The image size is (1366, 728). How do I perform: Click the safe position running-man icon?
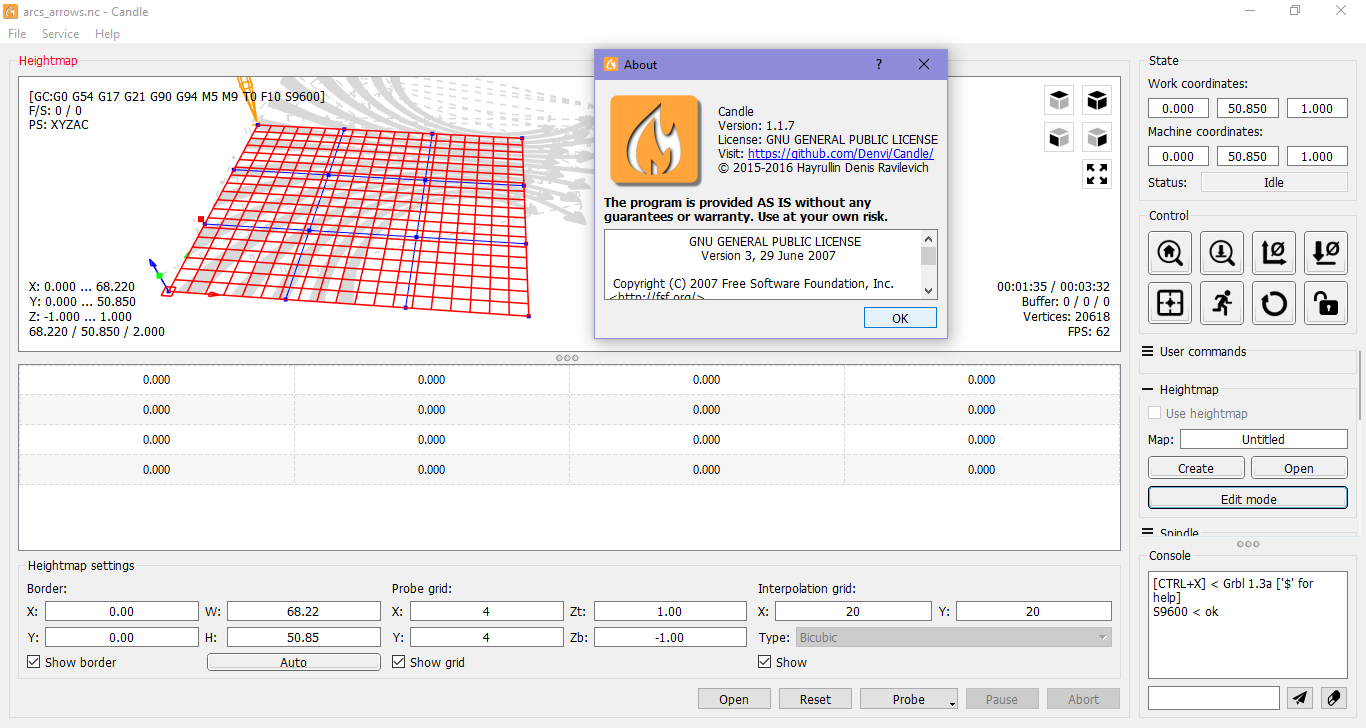(x=1221, y=303)
